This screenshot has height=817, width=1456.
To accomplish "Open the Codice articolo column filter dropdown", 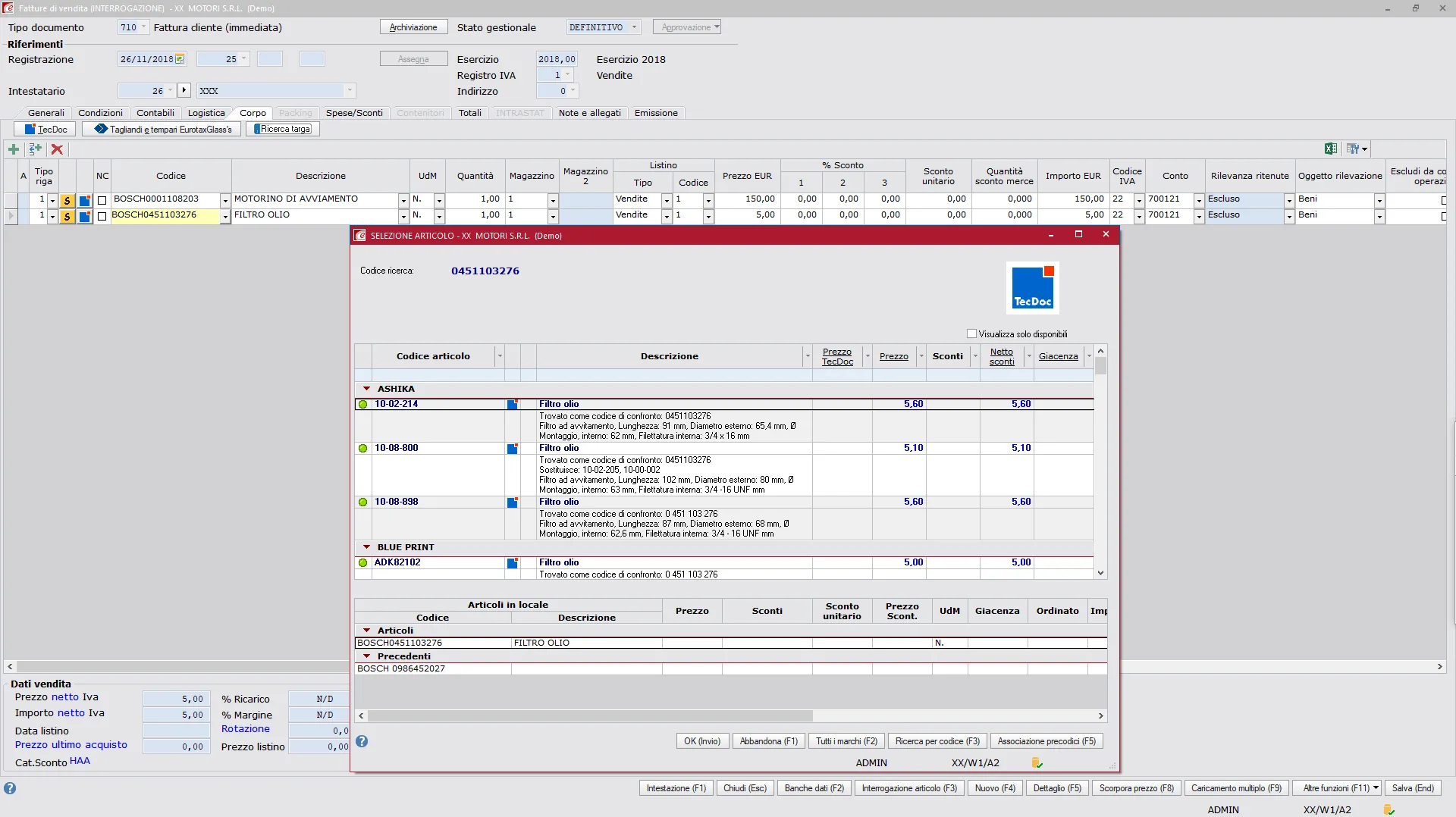I will (499, 356).
